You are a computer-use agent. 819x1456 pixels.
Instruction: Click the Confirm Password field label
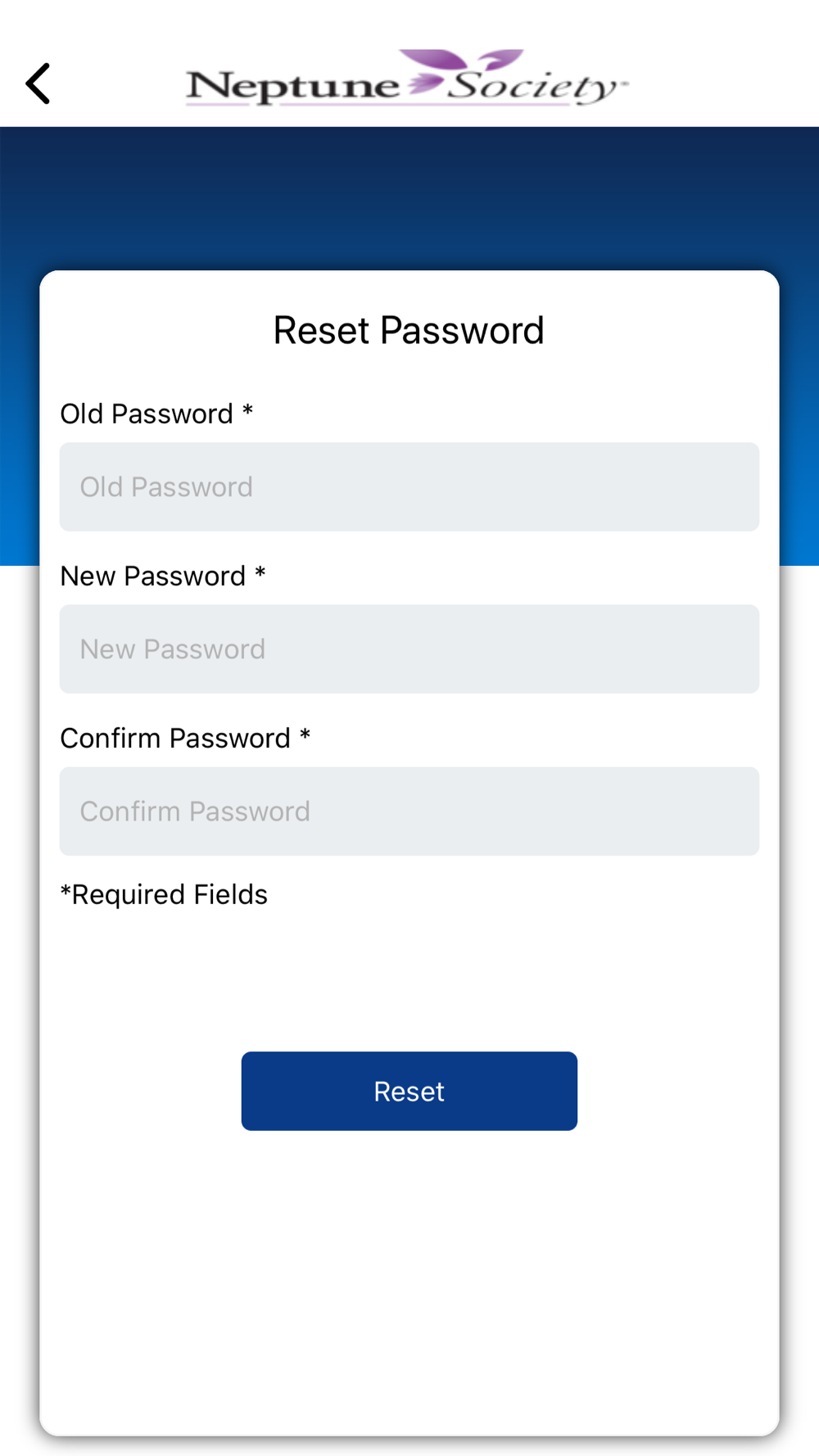[x=175, y=739]
